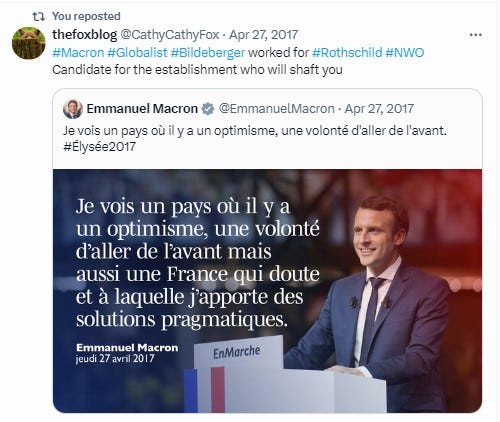Open Emmanuel Macron's small profile avatar
The width and height of the screenshot is (500, 422).
[x=73, y=109]
